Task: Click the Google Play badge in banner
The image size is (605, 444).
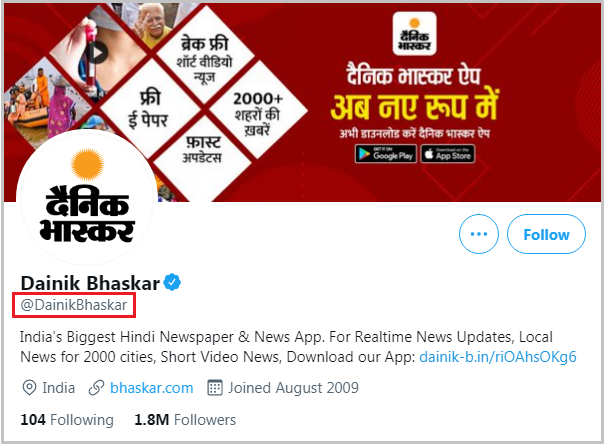Action: click(386, 154)
